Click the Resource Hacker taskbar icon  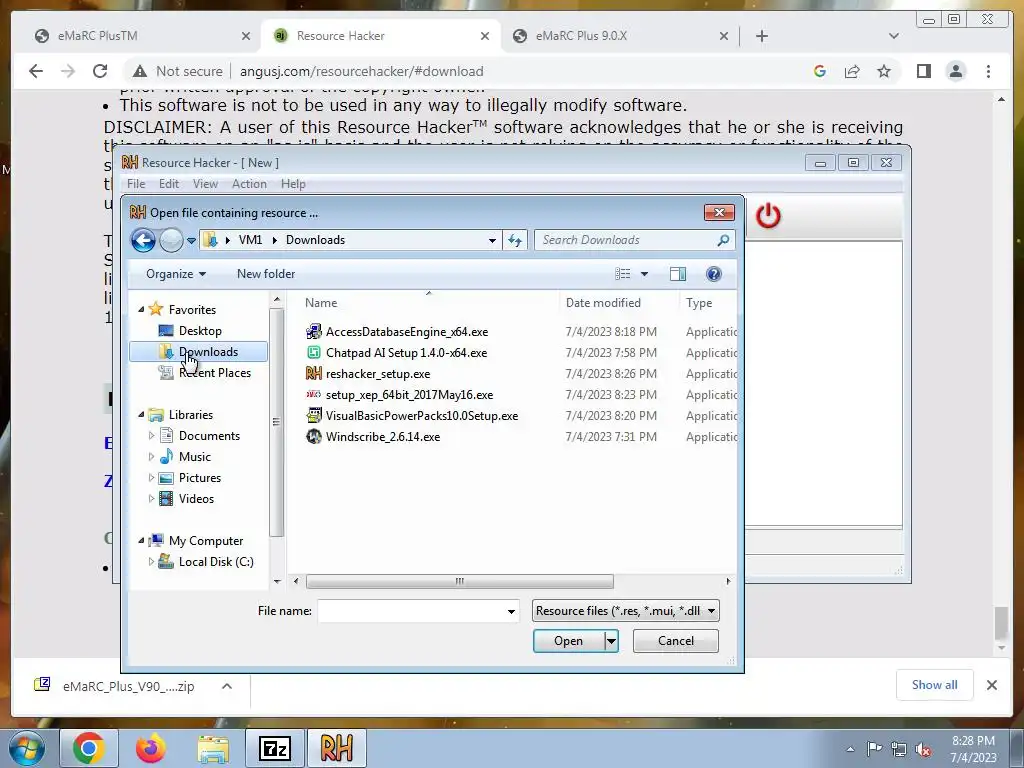[337, 748]
